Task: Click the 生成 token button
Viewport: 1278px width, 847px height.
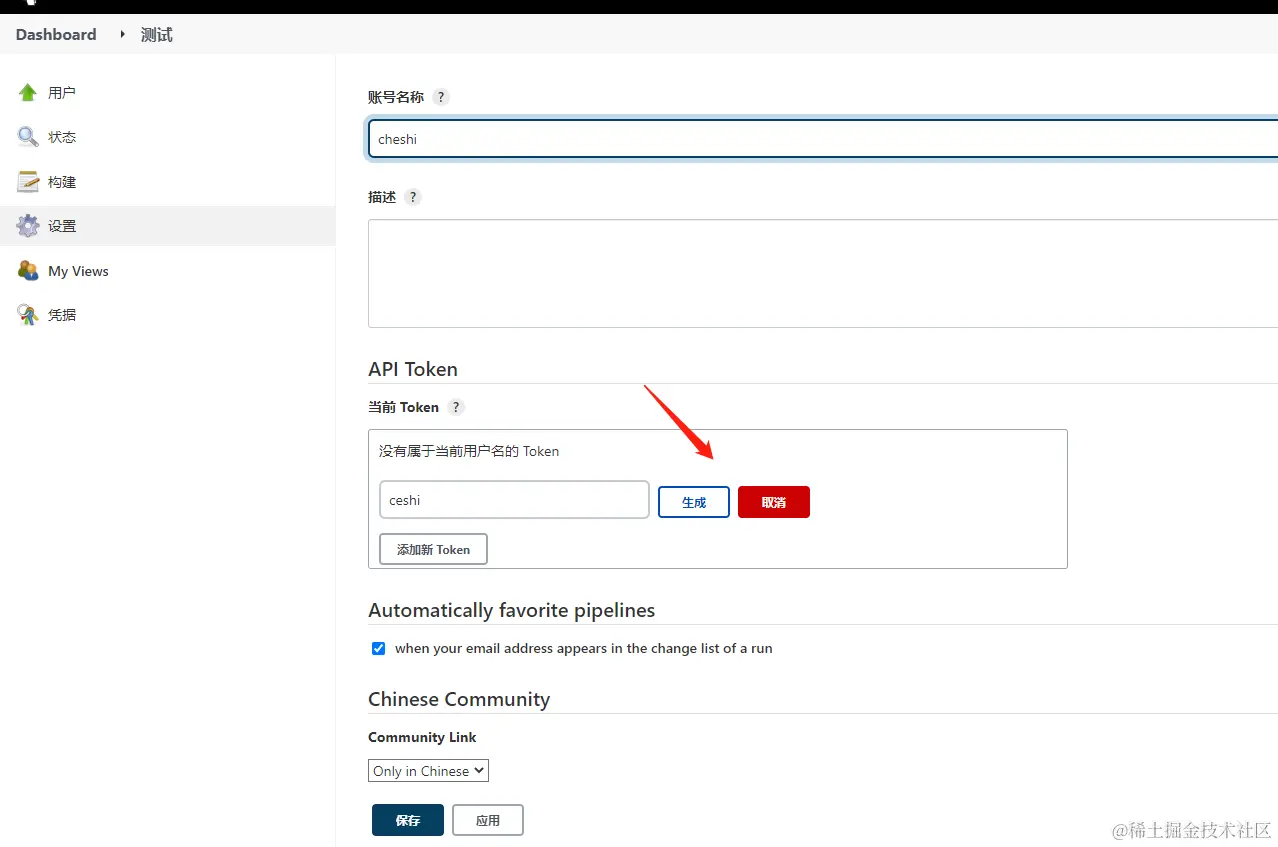Action: pyautogui.click(x=694, y=502)
